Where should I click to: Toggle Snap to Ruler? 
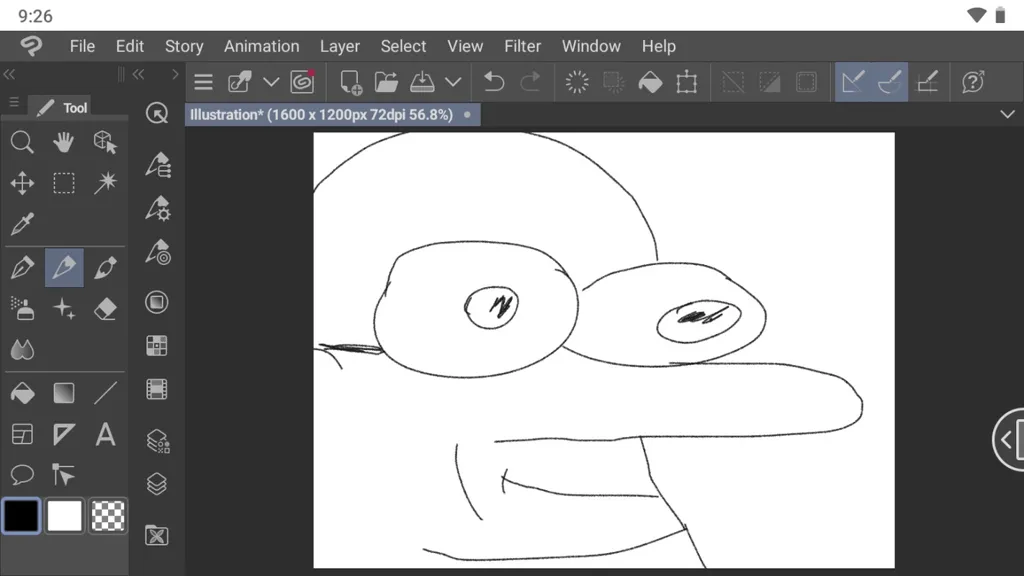(x=853, y=82)
